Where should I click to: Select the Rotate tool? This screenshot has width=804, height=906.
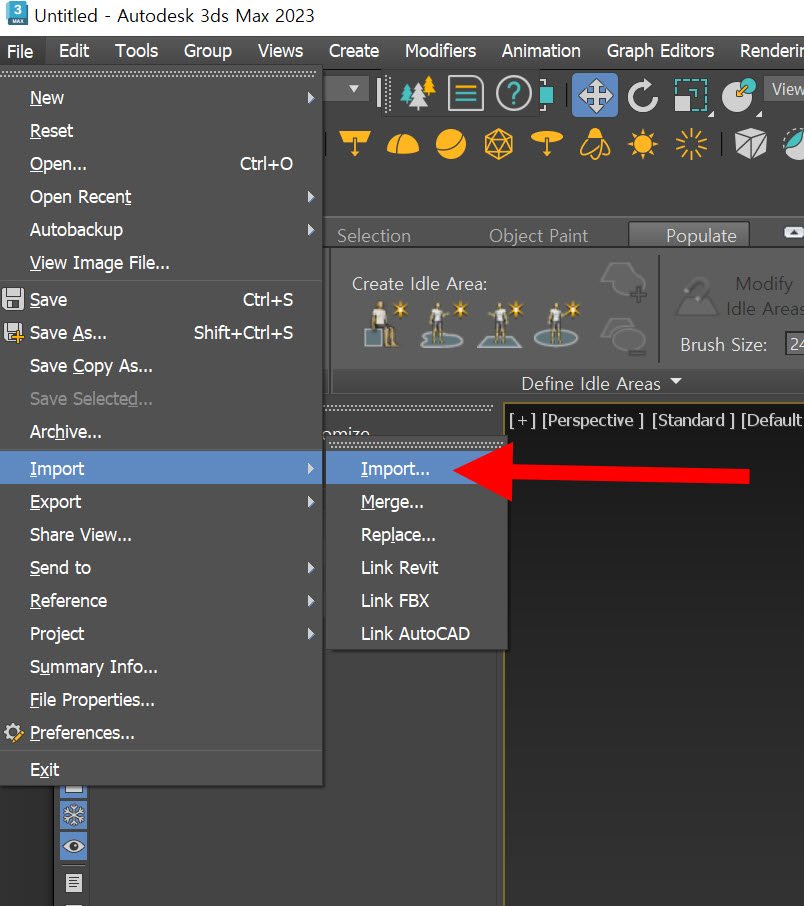[x=643, y=95]
